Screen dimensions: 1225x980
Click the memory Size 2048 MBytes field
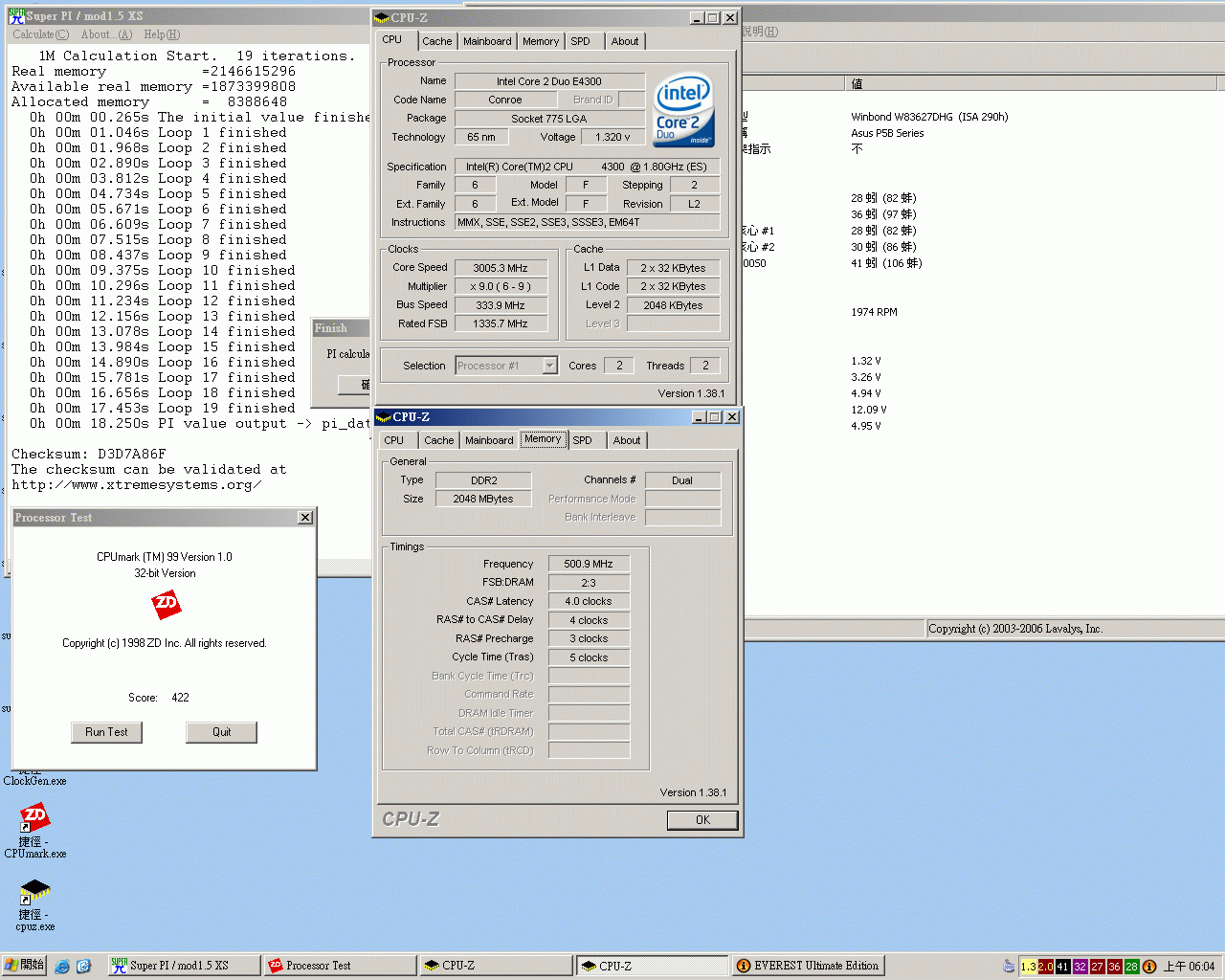click(x=483, y=499)
